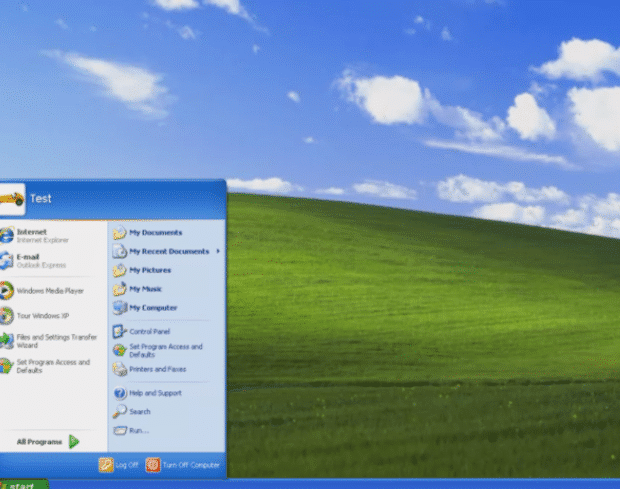Viewport: 620px width, 489px height.
Task: Click the Help and Support icon
Action: [x=120, y=393]
